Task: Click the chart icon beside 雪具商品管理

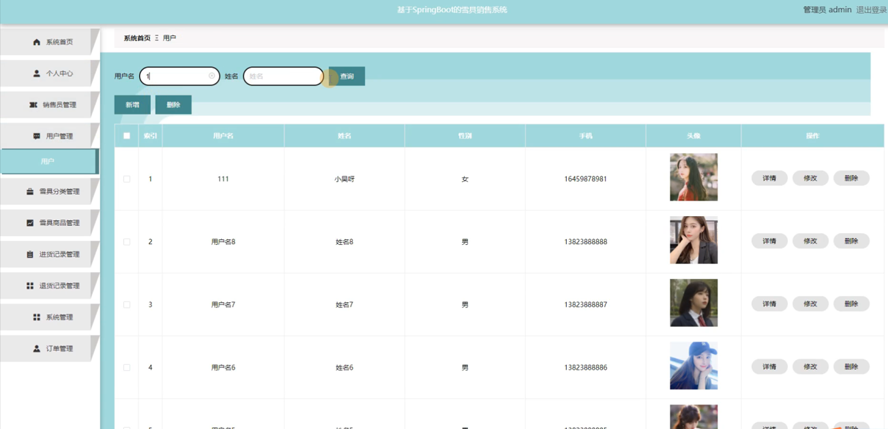Action: [30, 223]
